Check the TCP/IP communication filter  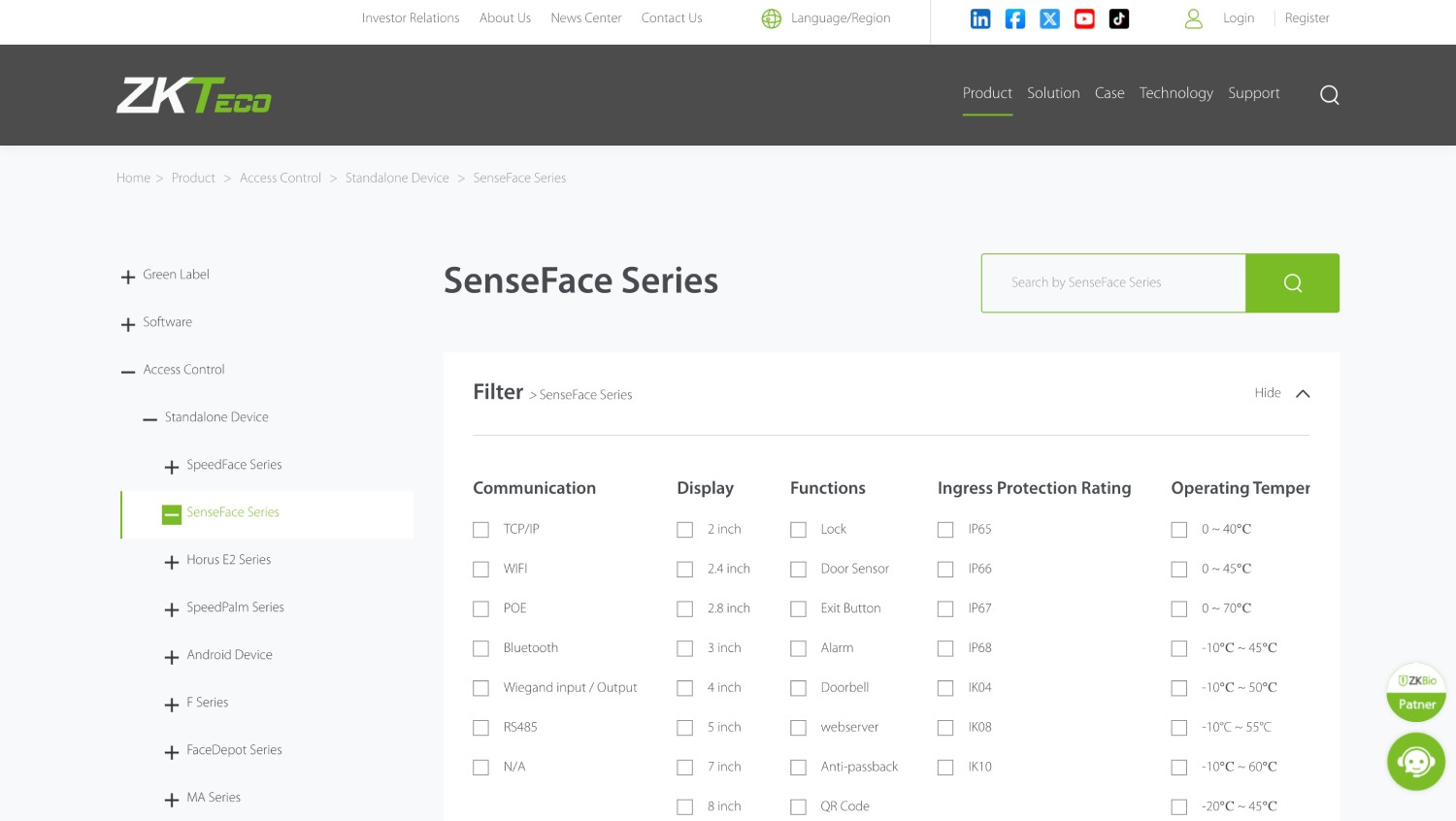(x=480, y=530)
